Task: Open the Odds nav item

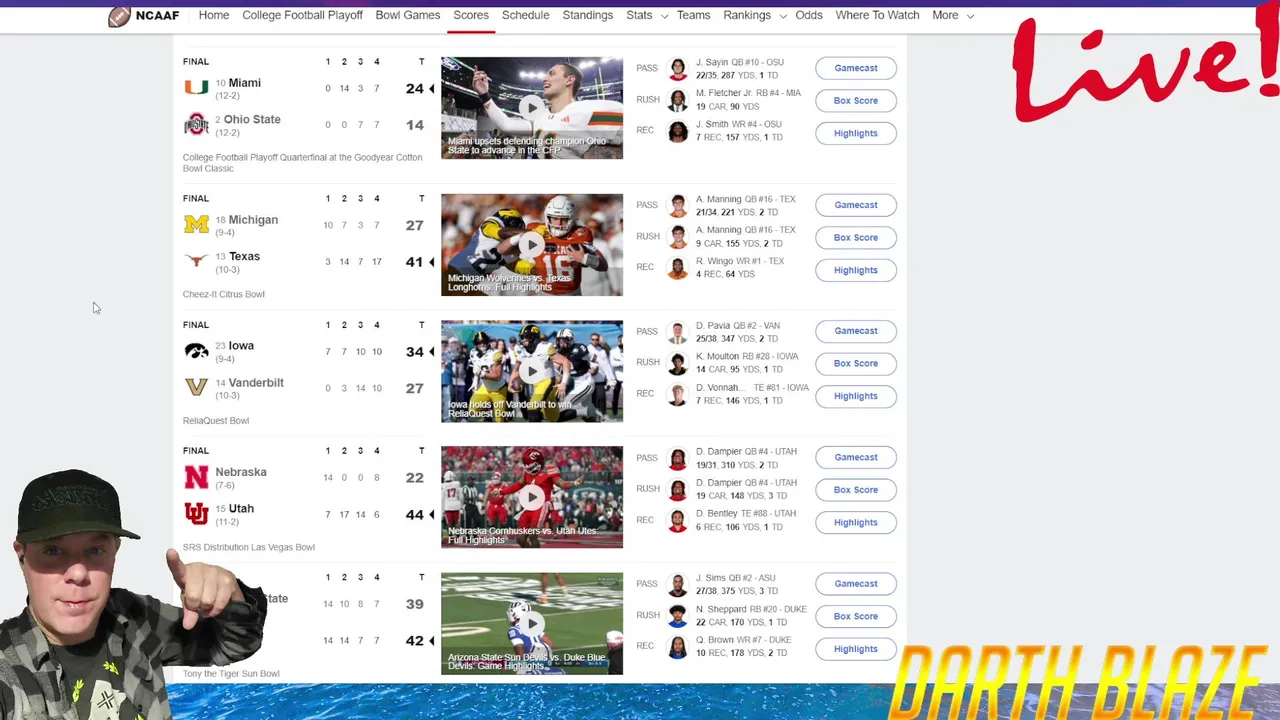Action: click(x=809, y=15)
